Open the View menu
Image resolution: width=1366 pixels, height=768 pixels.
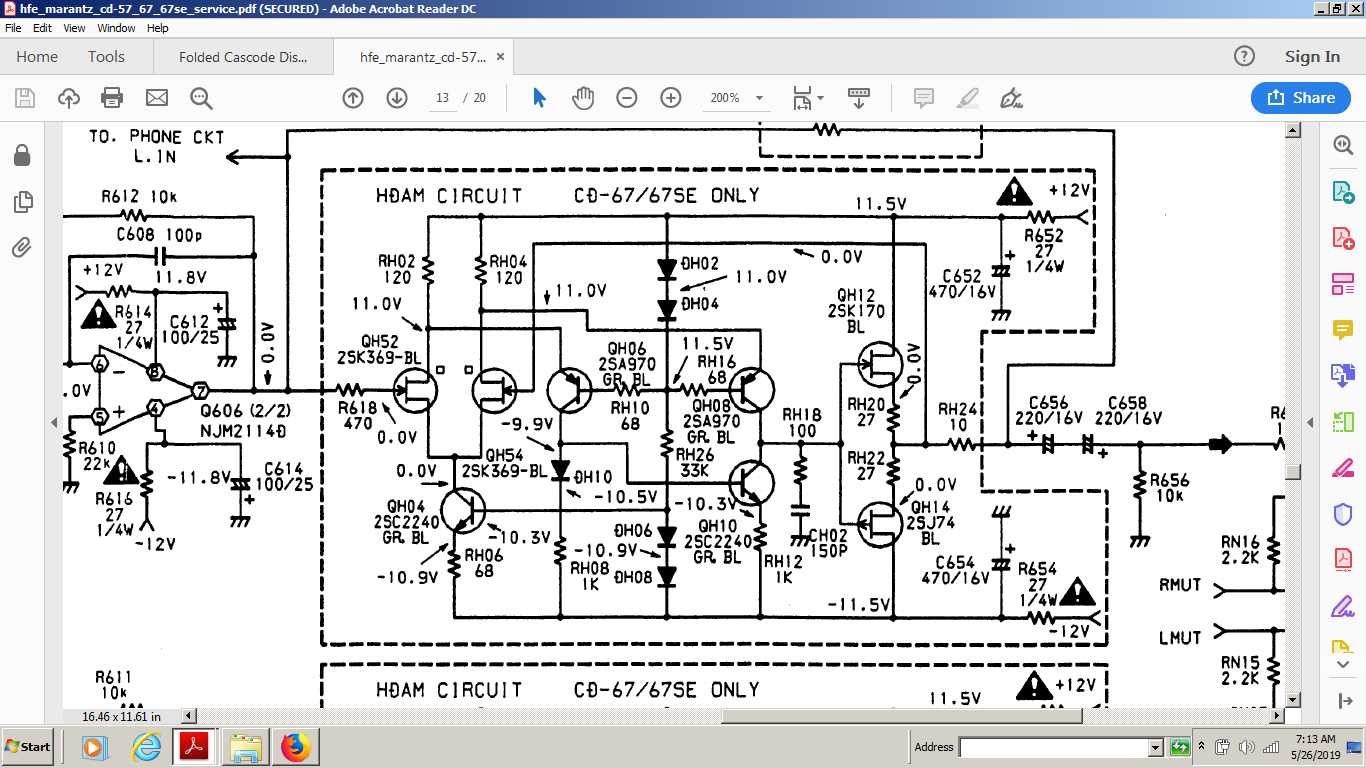(75, 28)
